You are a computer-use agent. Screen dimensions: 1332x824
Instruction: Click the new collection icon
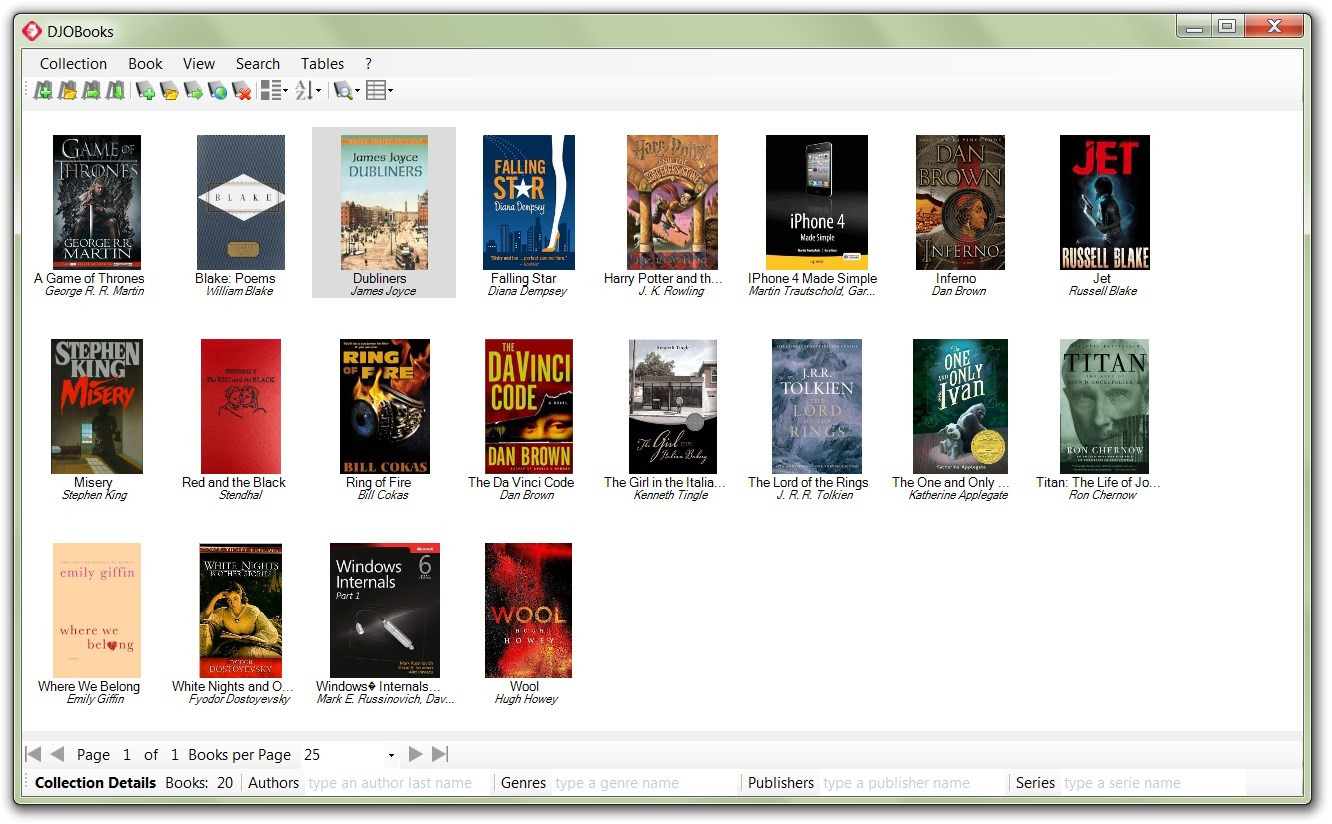(x=43, y=91)
